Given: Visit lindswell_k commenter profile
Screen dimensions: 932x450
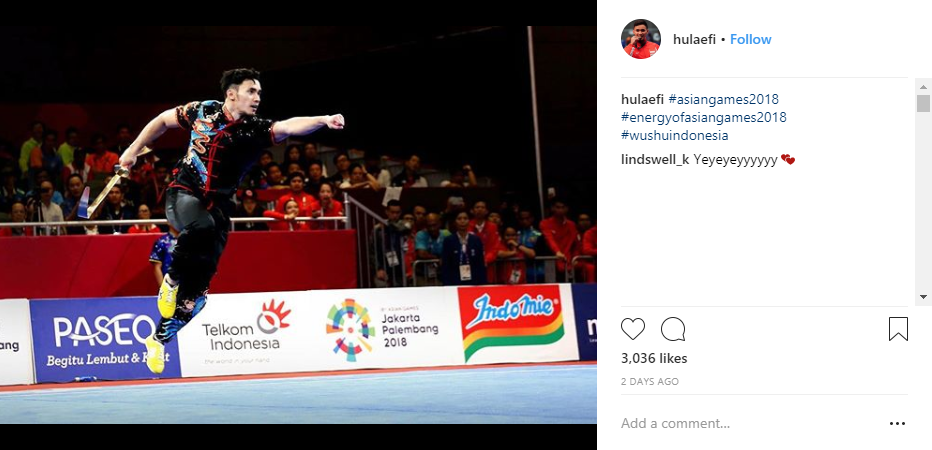Looking at the screenshot, I should point(655,160).
